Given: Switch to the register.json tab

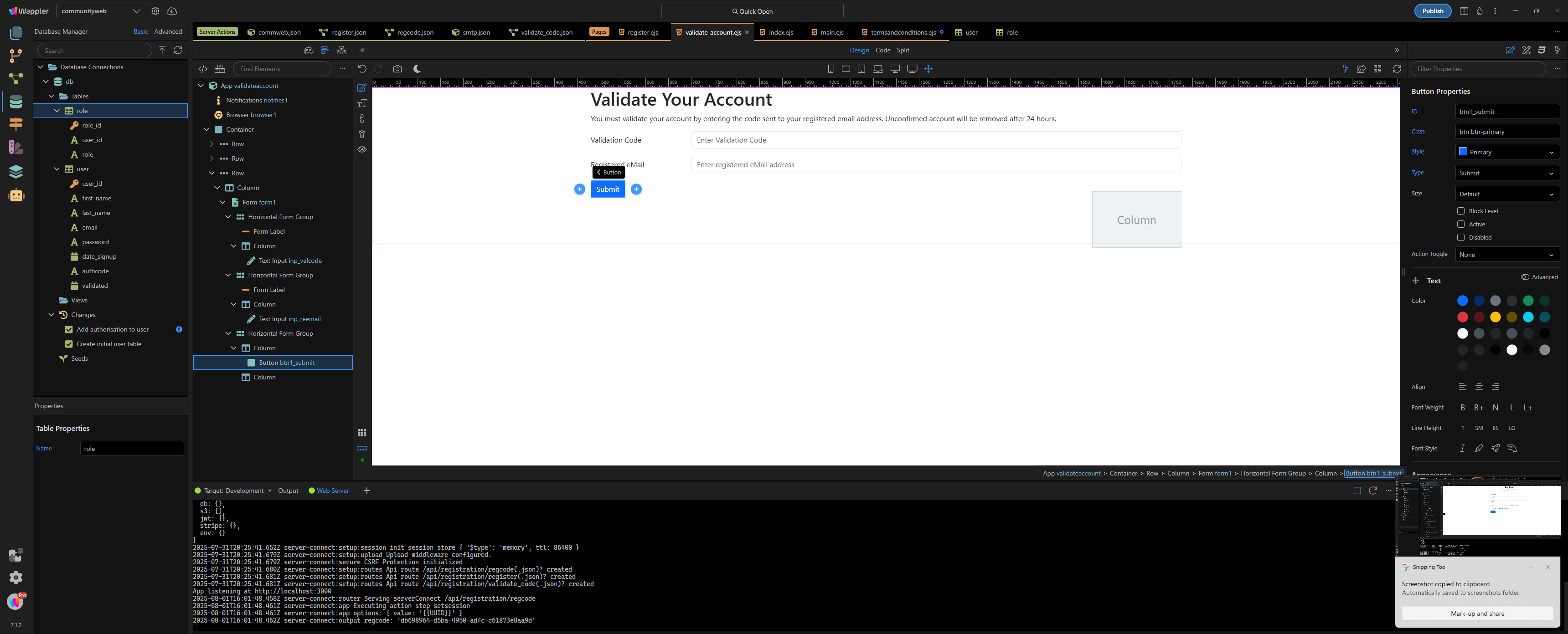Looking at the screenshot, I should pos(343,32).
